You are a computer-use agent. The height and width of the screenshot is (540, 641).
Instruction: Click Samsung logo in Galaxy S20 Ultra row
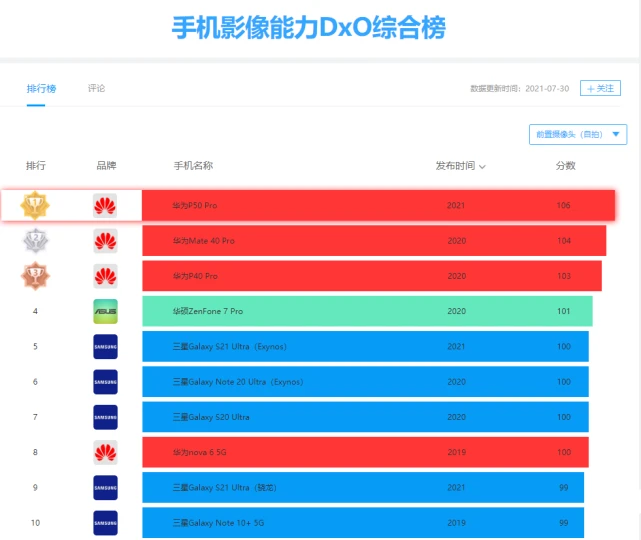point(105,417)
